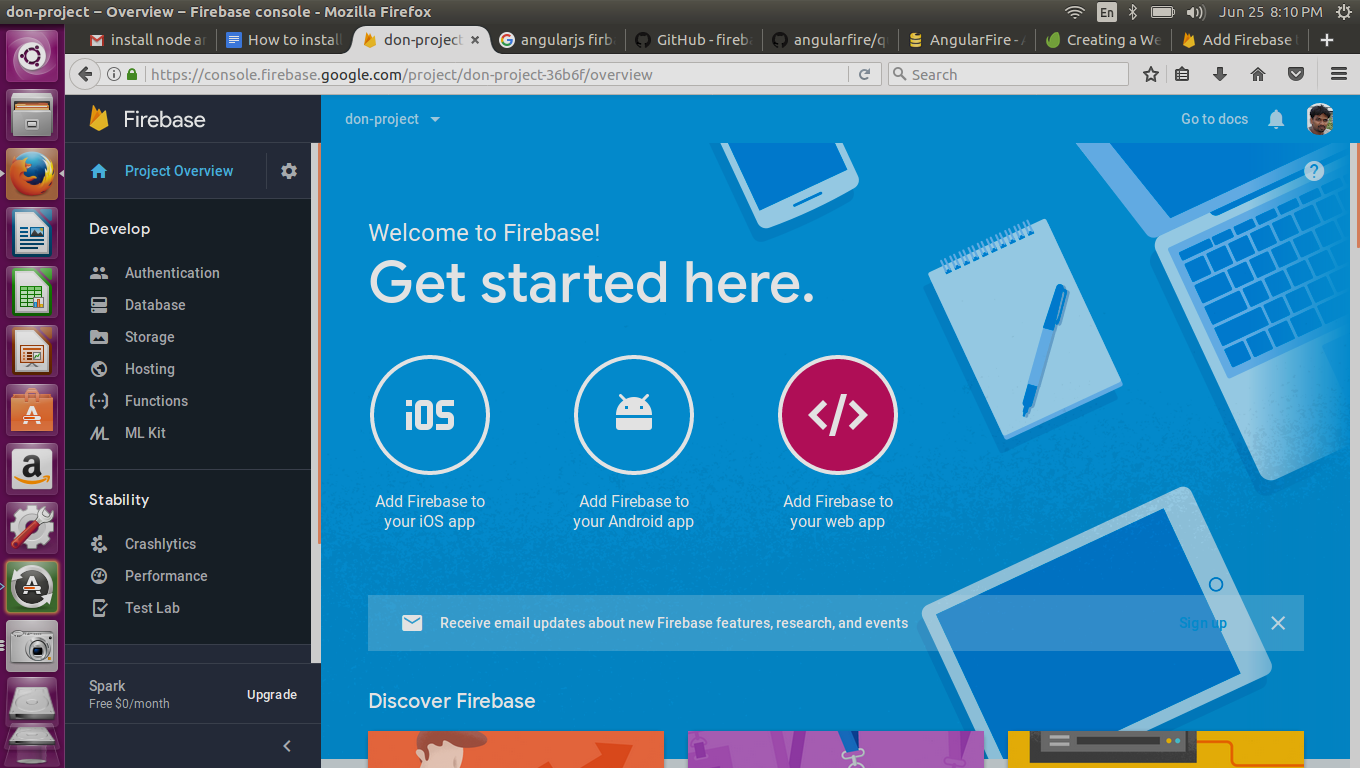The height and width of the screenshot is (768, 1360).
Task: Click the Go to docs link
Action: (x=1214, y=119)
